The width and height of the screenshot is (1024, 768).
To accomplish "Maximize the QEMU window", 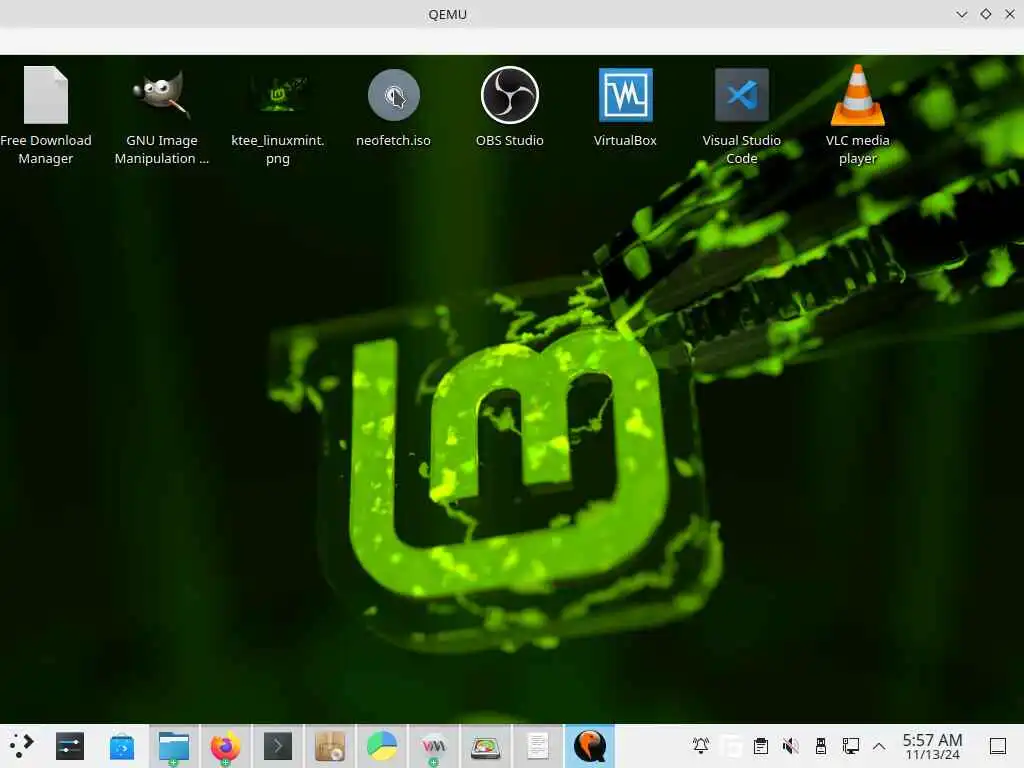I will tap(985, 14).
